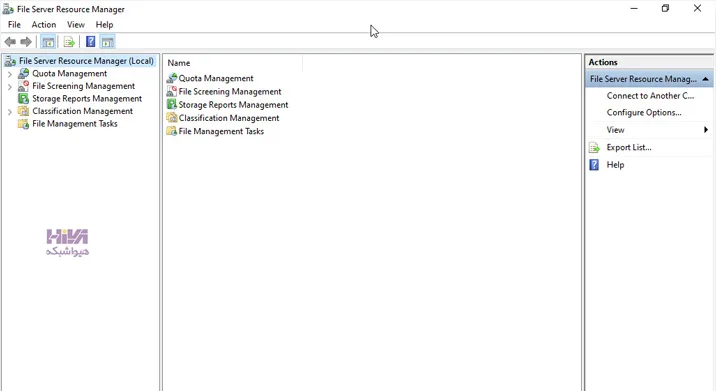Click Export List text in Actions pane
Screen dimensions: 716x391
pyautogui.click(x=629, y=148)
